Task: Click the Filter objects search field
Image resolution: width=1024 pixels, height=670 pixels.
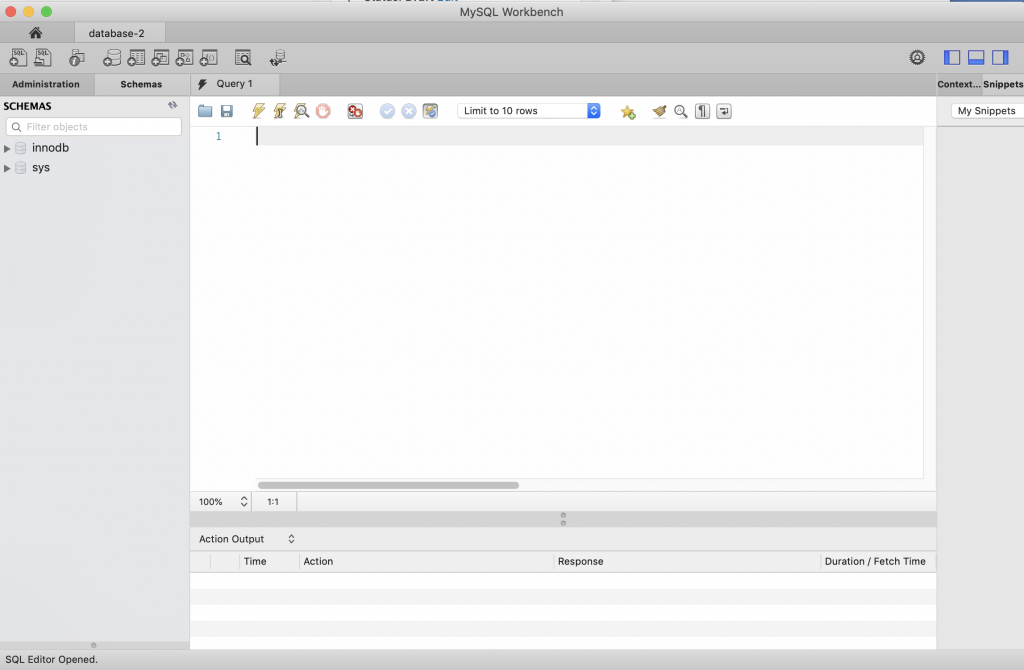Action: 93,127
